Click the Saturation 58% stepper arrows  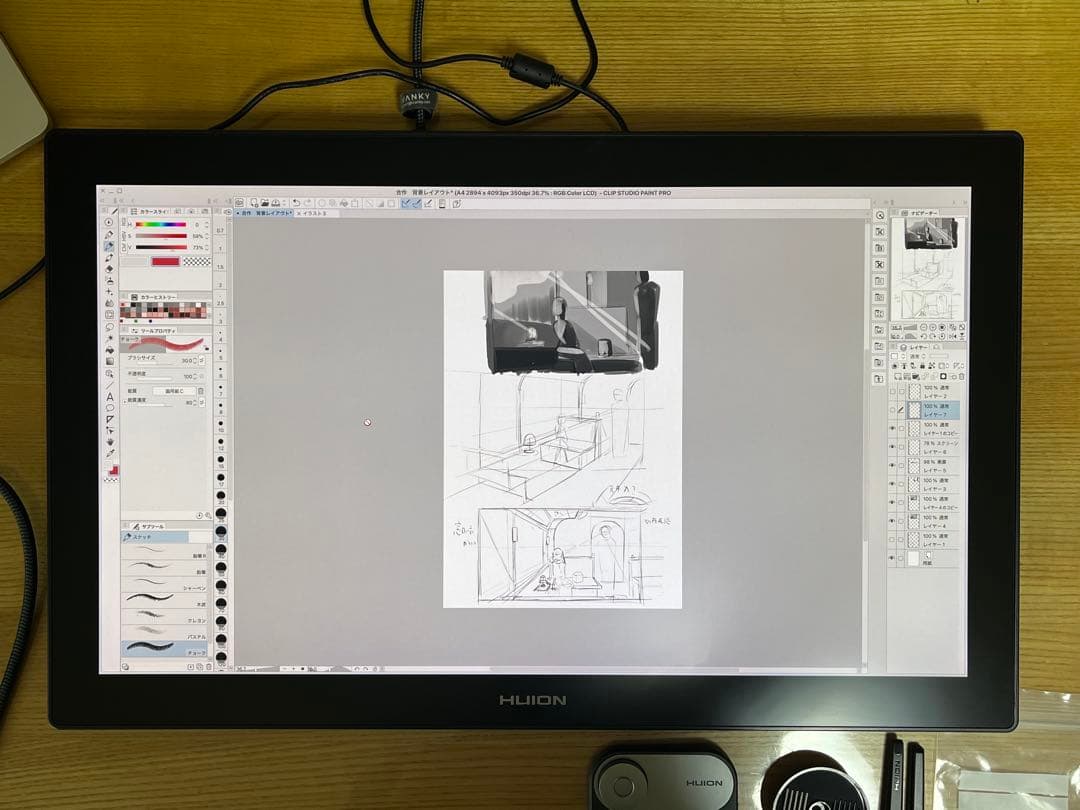tap(207, 236)
